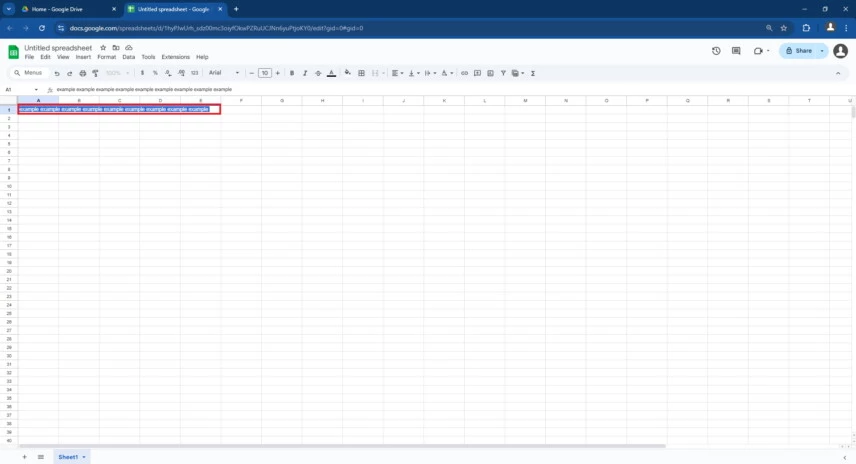
Task: Collapse the toolbar with the up chevron
Action: click(838, 73)
